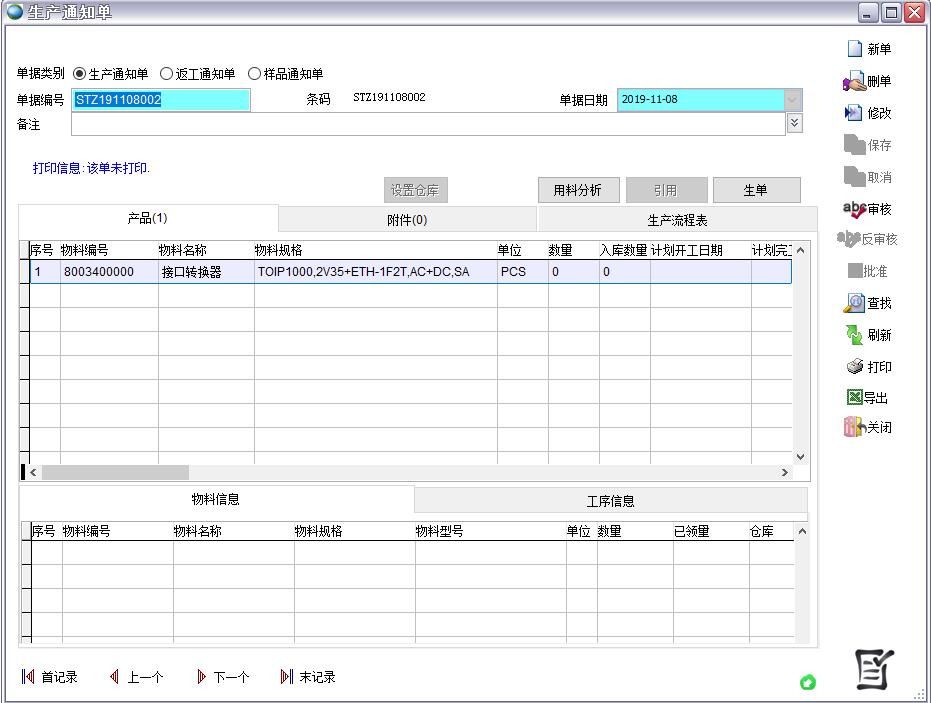Select the 返工通知单 radio button
Screen dimensions: 931x703
pyautogui.click(x=167, y=74)
